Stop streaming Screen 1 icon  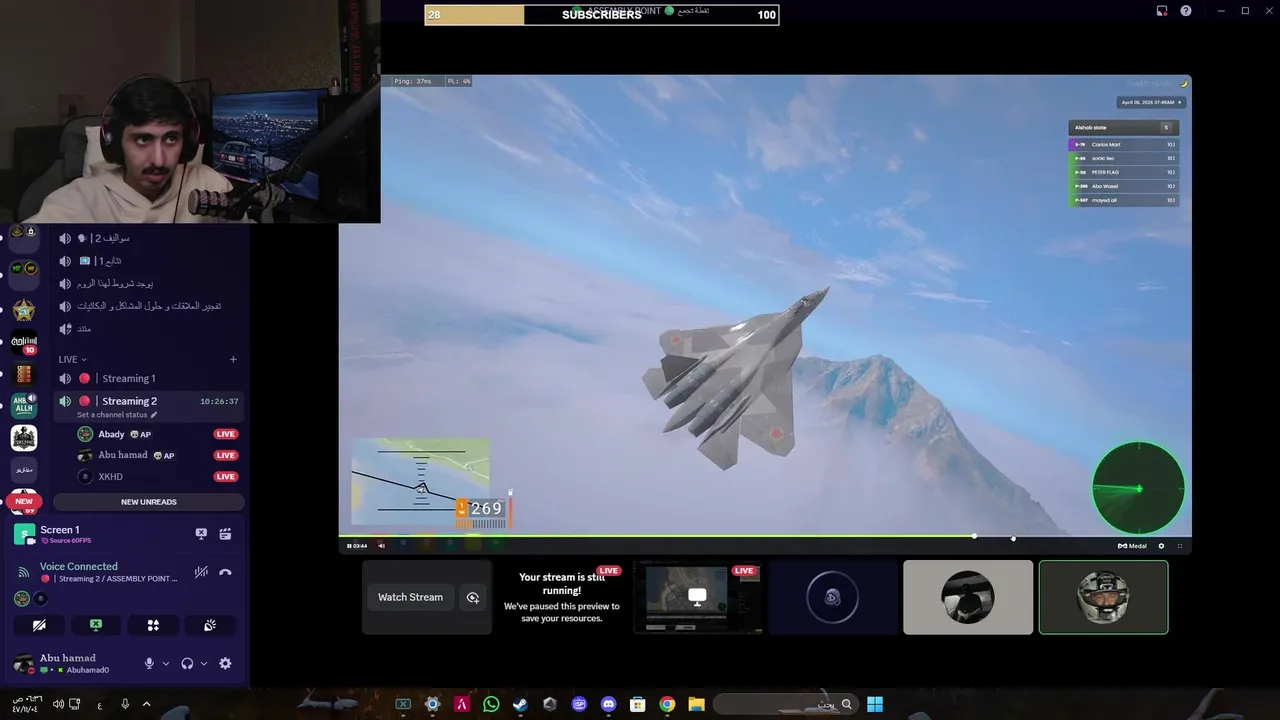[x=201, y=534]
